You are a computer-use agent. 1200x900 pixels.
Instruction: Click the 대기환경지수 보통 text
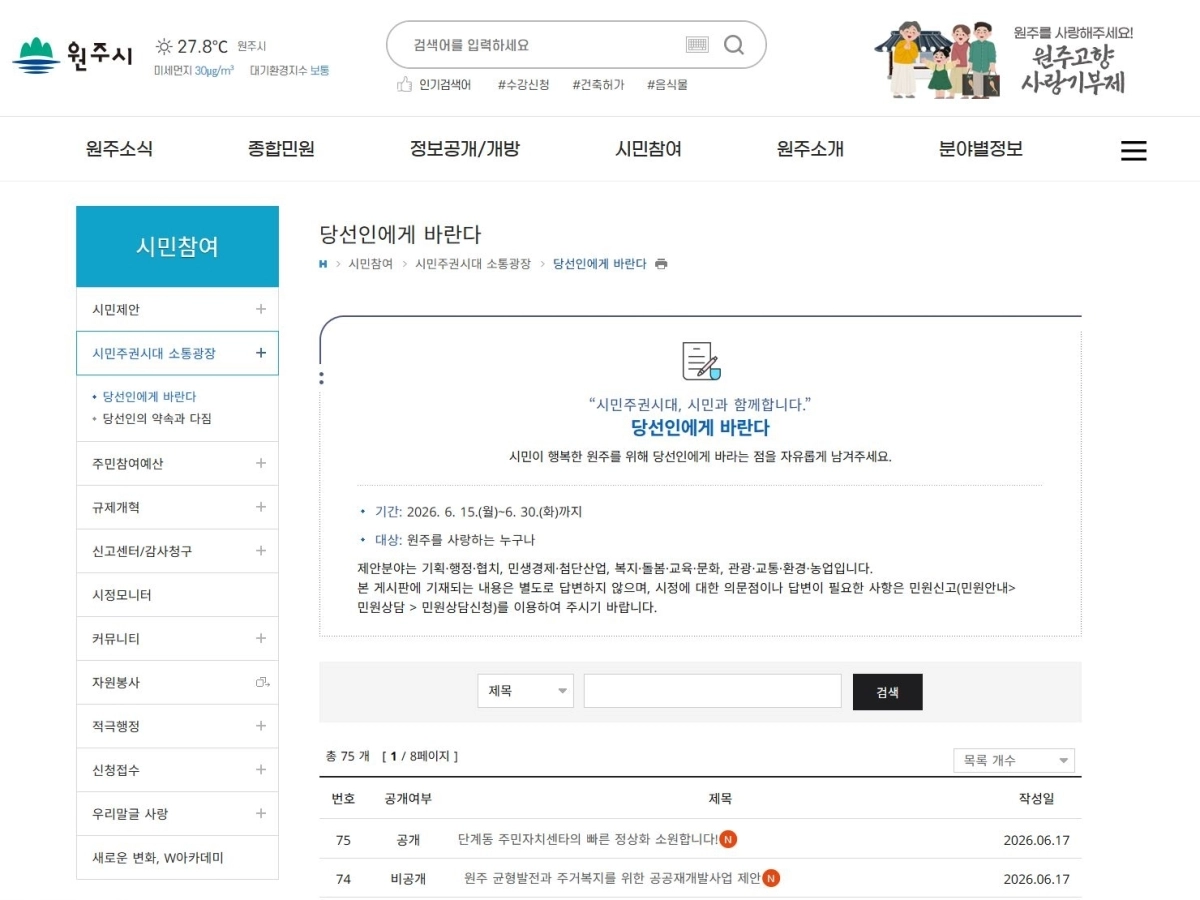point(290,71)
